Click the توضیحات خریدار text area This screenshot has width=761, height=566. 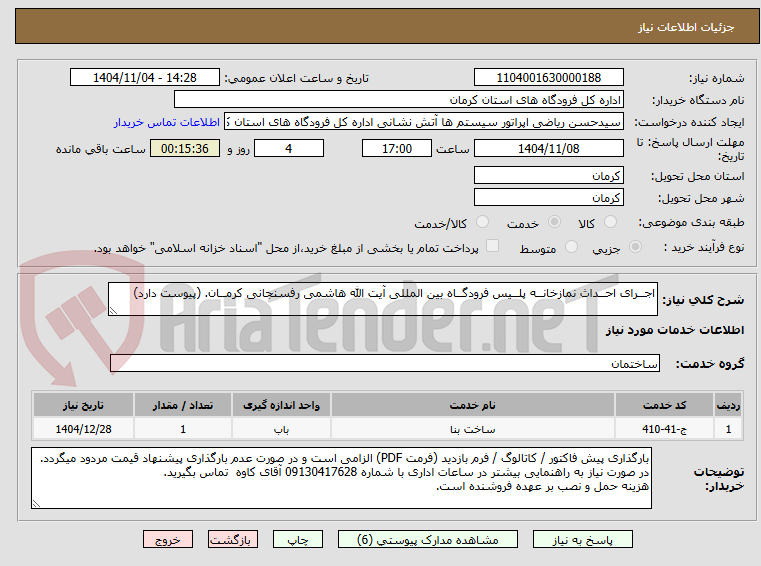[341, 478]
